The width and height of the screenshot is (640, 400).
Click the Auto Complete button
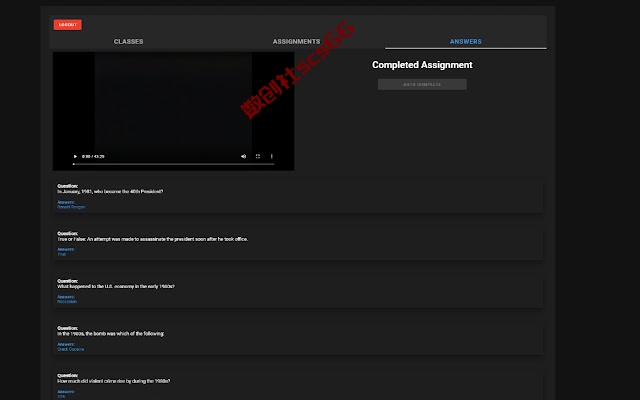pyautogui.click(x=422, y=84)
